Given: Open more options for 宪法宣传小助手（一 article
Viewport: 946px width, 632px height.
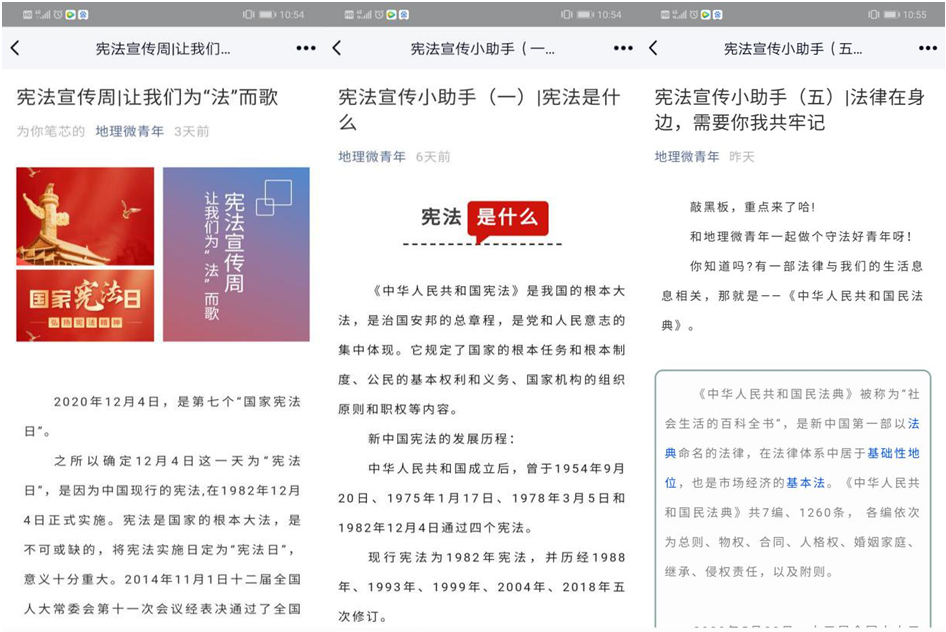Looking at the screenshot, I should tap(623, 48).
